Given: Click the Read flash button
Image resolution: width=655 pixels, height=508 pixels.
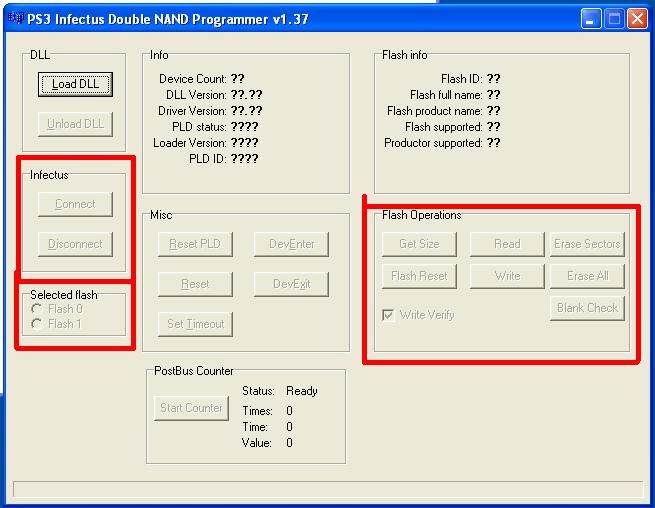Looking at the screenshot, I should click(x=507, y=244).
